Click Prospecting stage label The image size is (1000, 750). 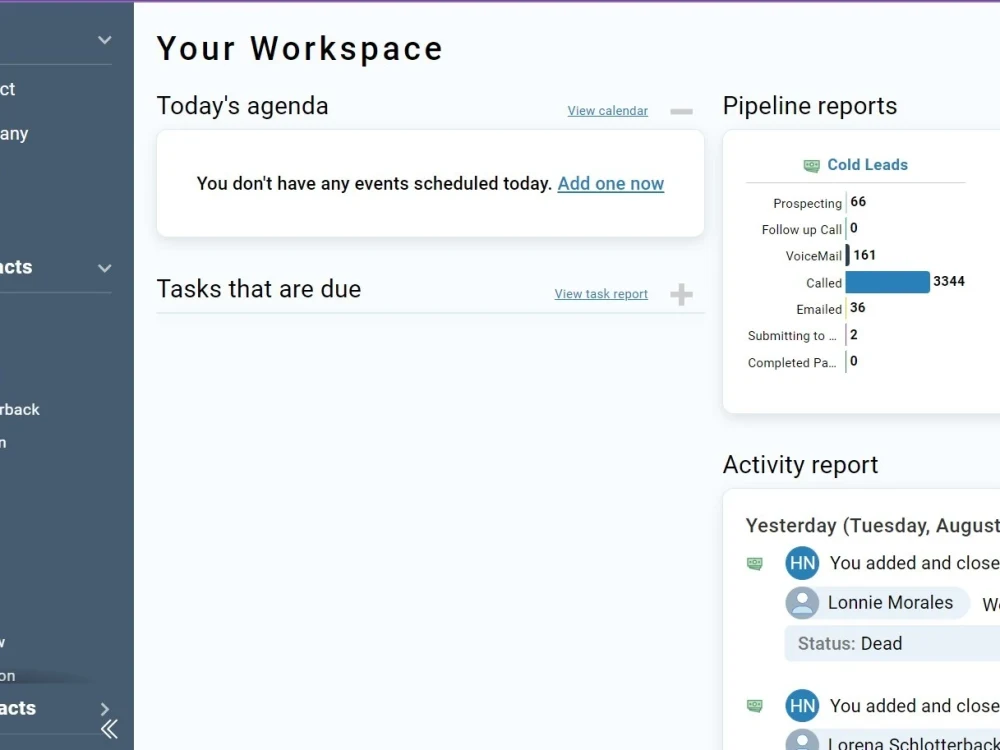807,203
